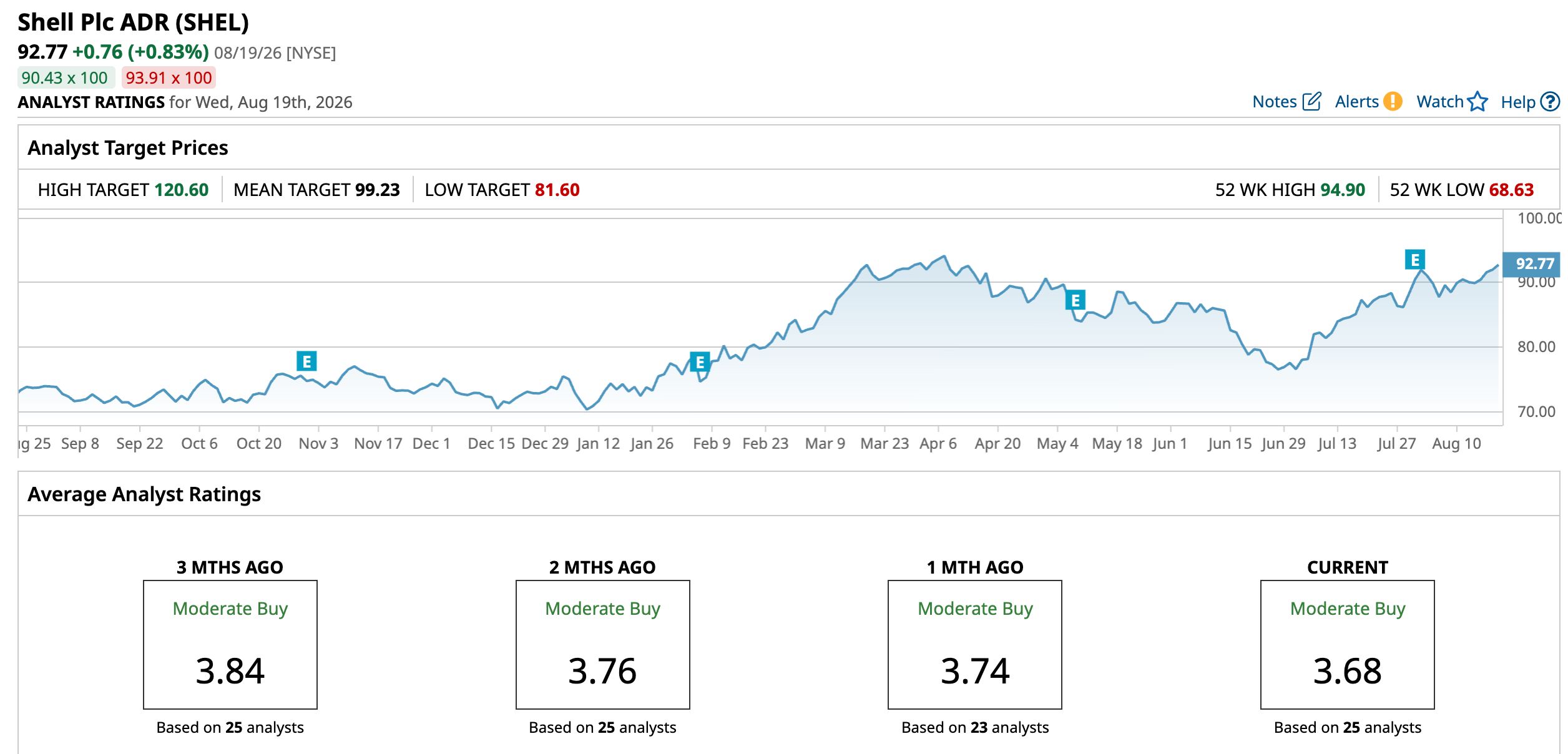1568x754 pixels.
Task: Click the 08/19/26 [NYSE] timestamp
Action: pos(275,53)
